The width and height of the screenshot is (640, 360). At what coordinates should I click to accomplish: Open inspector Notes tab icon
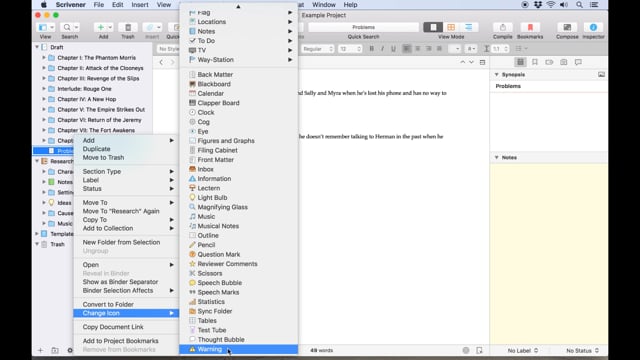tap(520, 62)
